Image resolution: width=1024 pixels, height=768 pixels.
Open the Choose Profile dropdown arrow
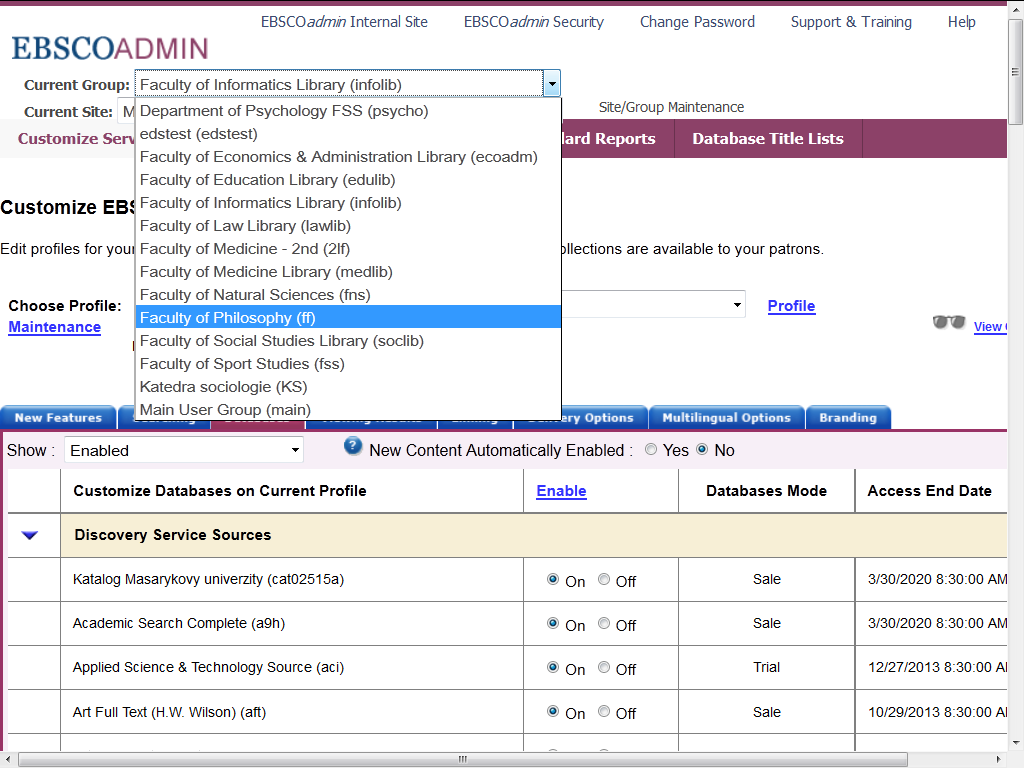[737, 305]
